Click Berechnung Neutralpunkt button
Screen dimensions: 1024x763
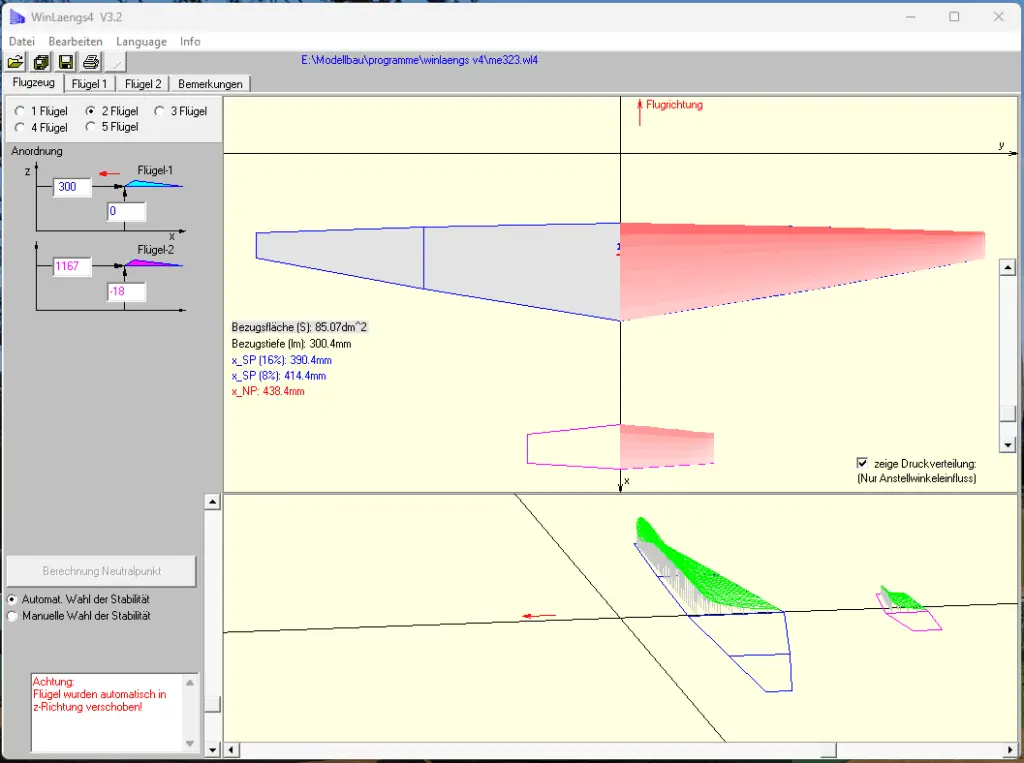click(x=101, y=571)
